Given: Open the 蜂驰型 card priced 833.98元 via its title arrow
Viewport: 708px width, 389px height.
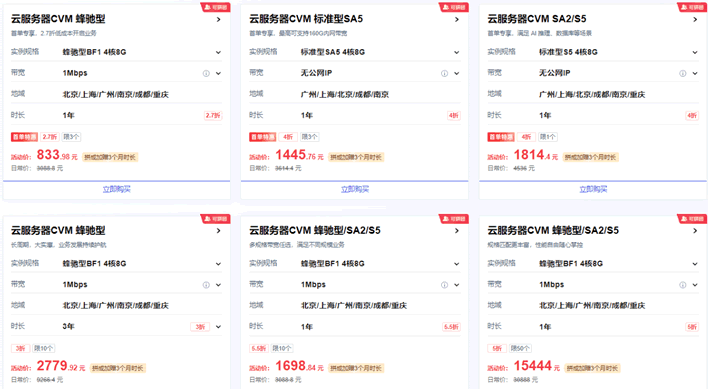Looking at the screenshot, I should tap(219, 19).
